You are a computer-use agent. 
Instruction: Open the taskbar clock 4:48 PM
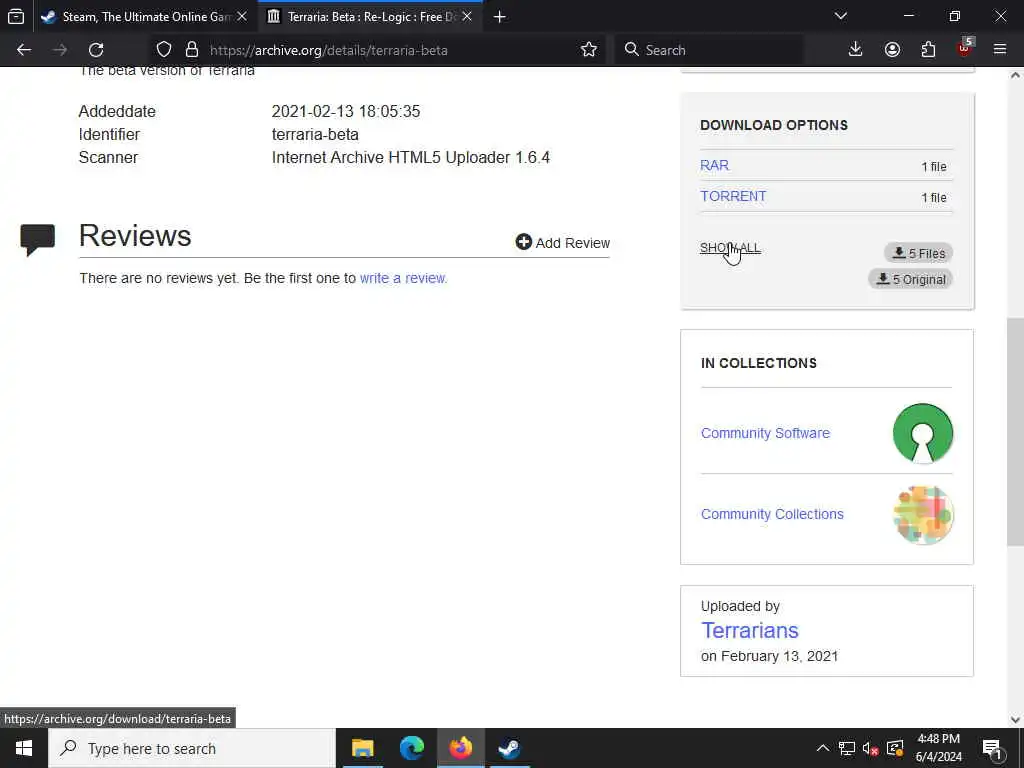click(x=938, y=748)
